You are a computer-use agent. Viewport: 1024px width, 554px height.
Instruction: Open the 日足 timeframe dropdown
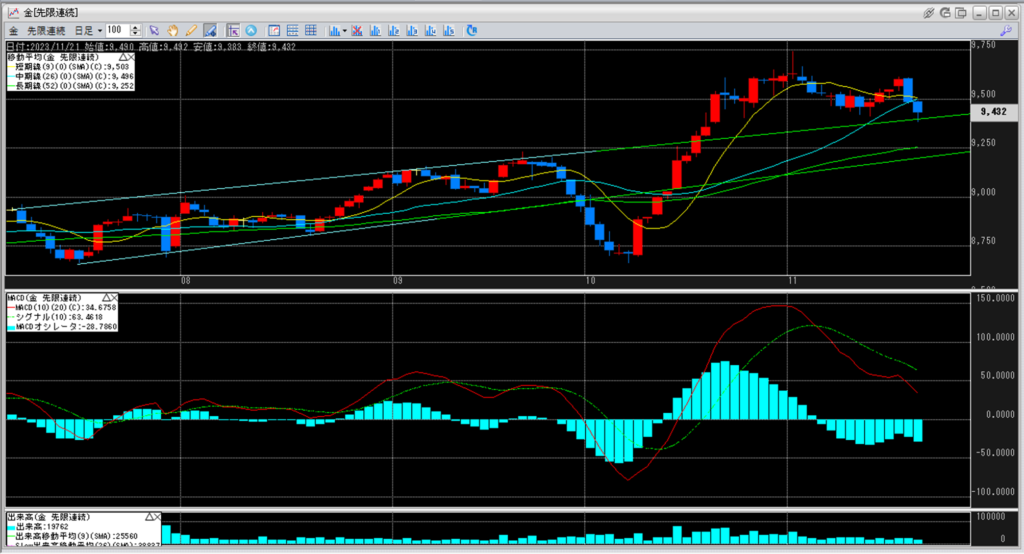89,31
